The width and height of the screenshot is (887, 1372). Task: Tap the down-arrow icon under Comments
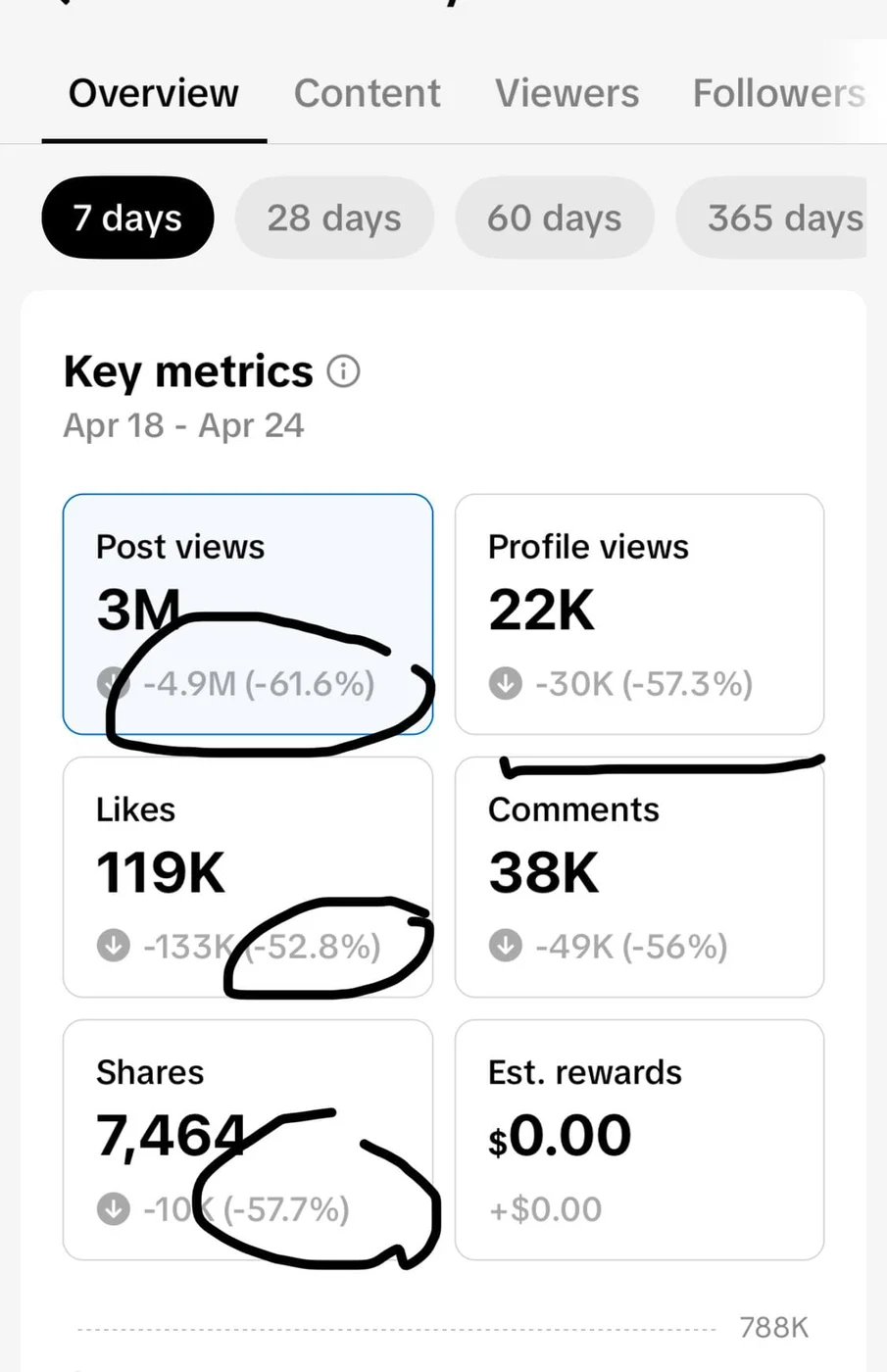506,946
